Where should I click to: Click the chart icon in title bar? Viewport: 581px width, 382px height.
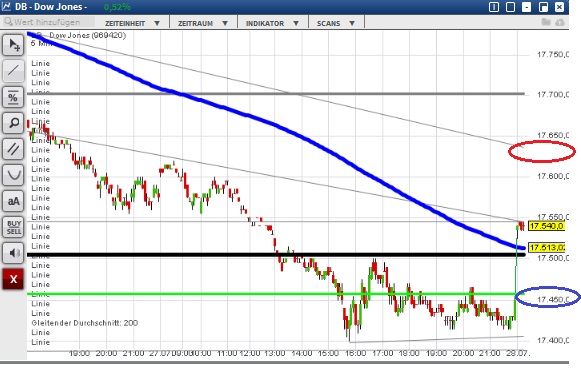[6, 6]
